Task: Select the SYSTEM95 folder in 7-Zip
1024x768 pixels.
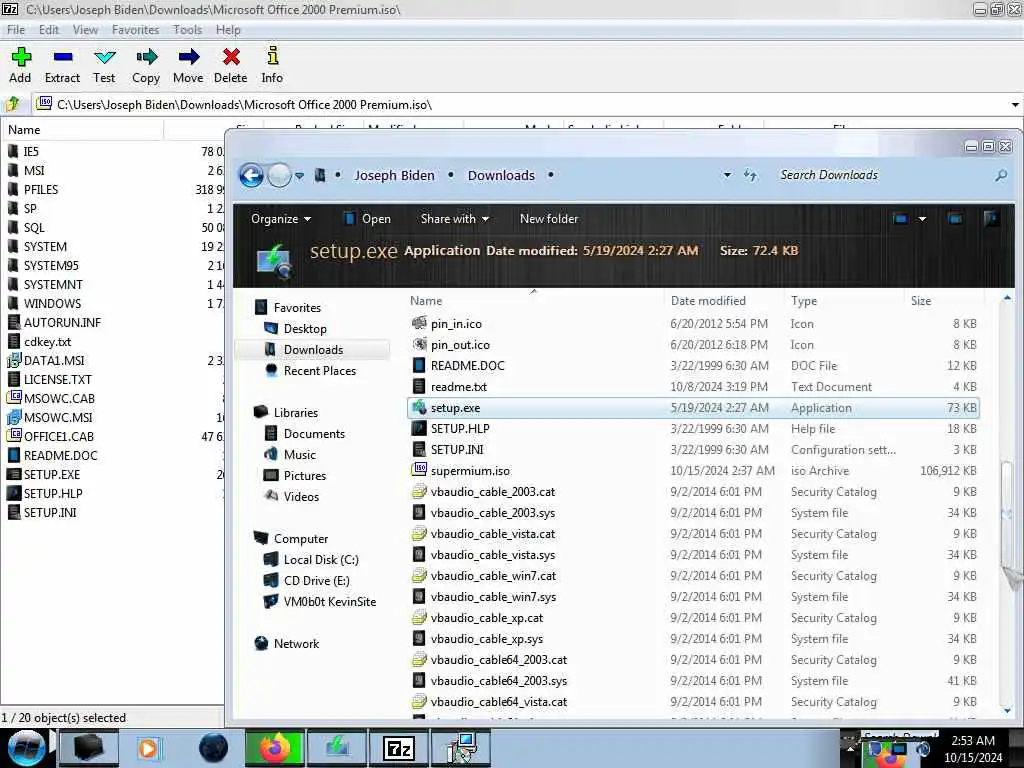Action: (x=51, y=266)
